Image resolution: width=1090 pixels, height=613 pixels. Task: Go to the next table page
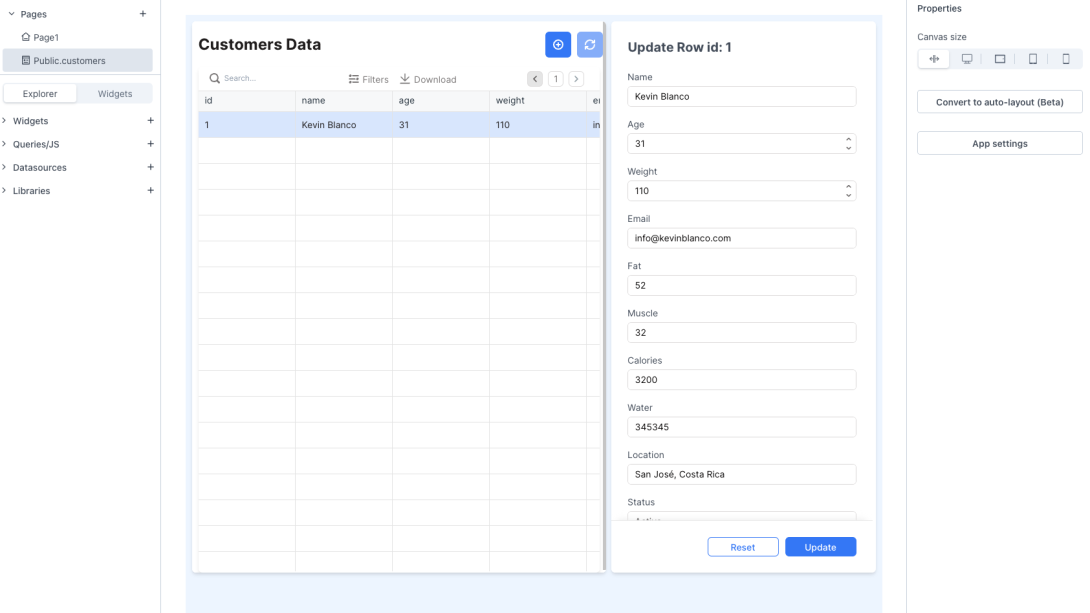pos(576,77)
